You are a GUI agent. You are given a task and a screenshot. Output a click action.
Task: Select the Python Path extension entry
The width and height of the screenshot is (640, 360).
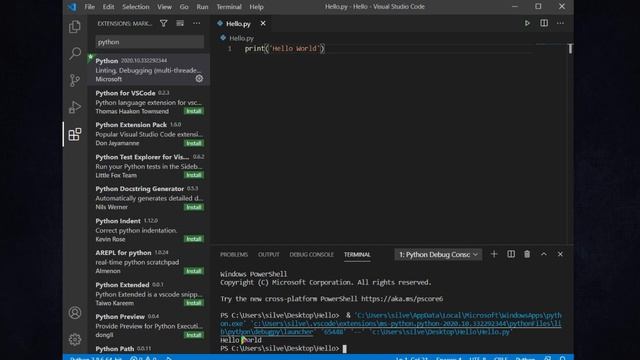[149, 349]
